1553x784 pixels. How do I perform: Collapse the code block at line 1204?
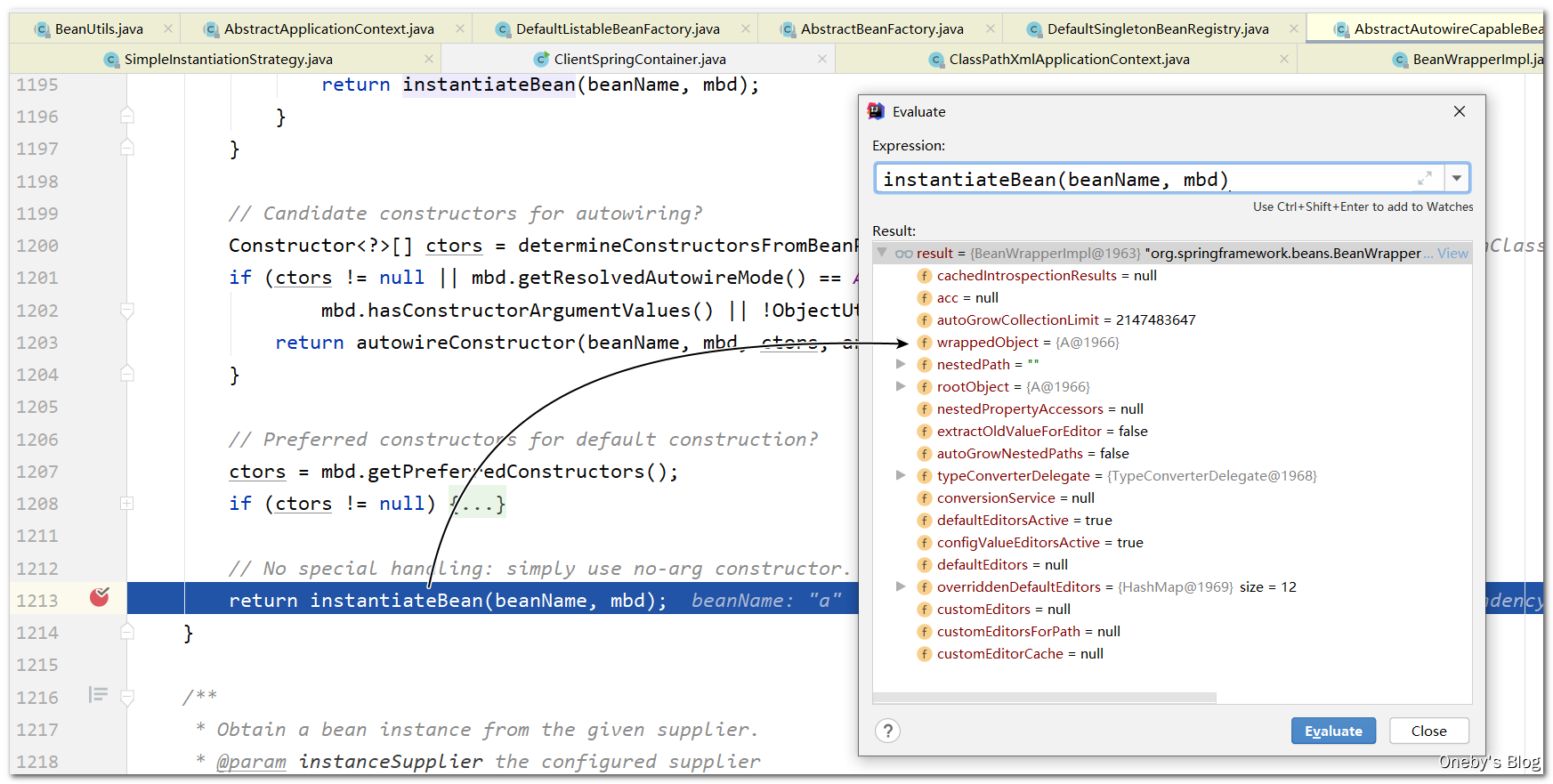tap(127, 374)
